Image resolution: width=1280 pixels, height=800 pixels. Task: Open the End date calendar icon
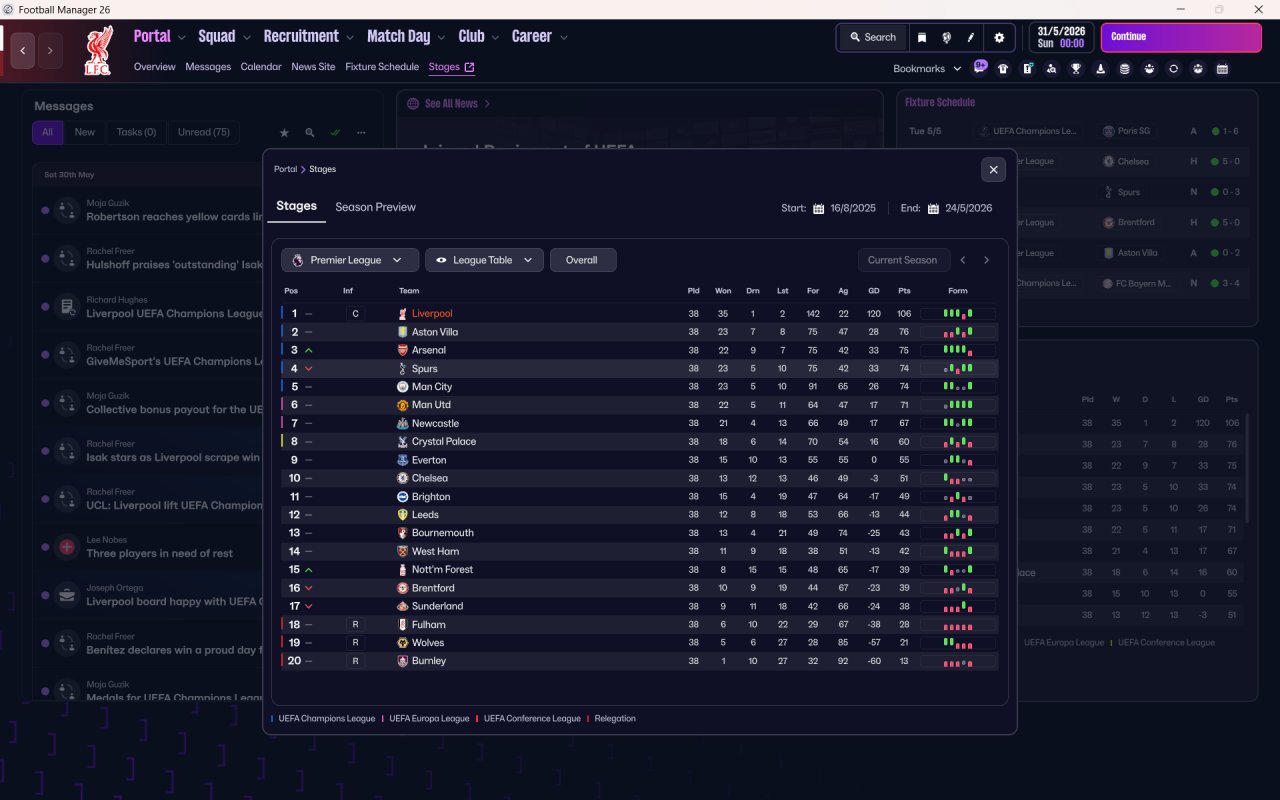pos(933,208)
